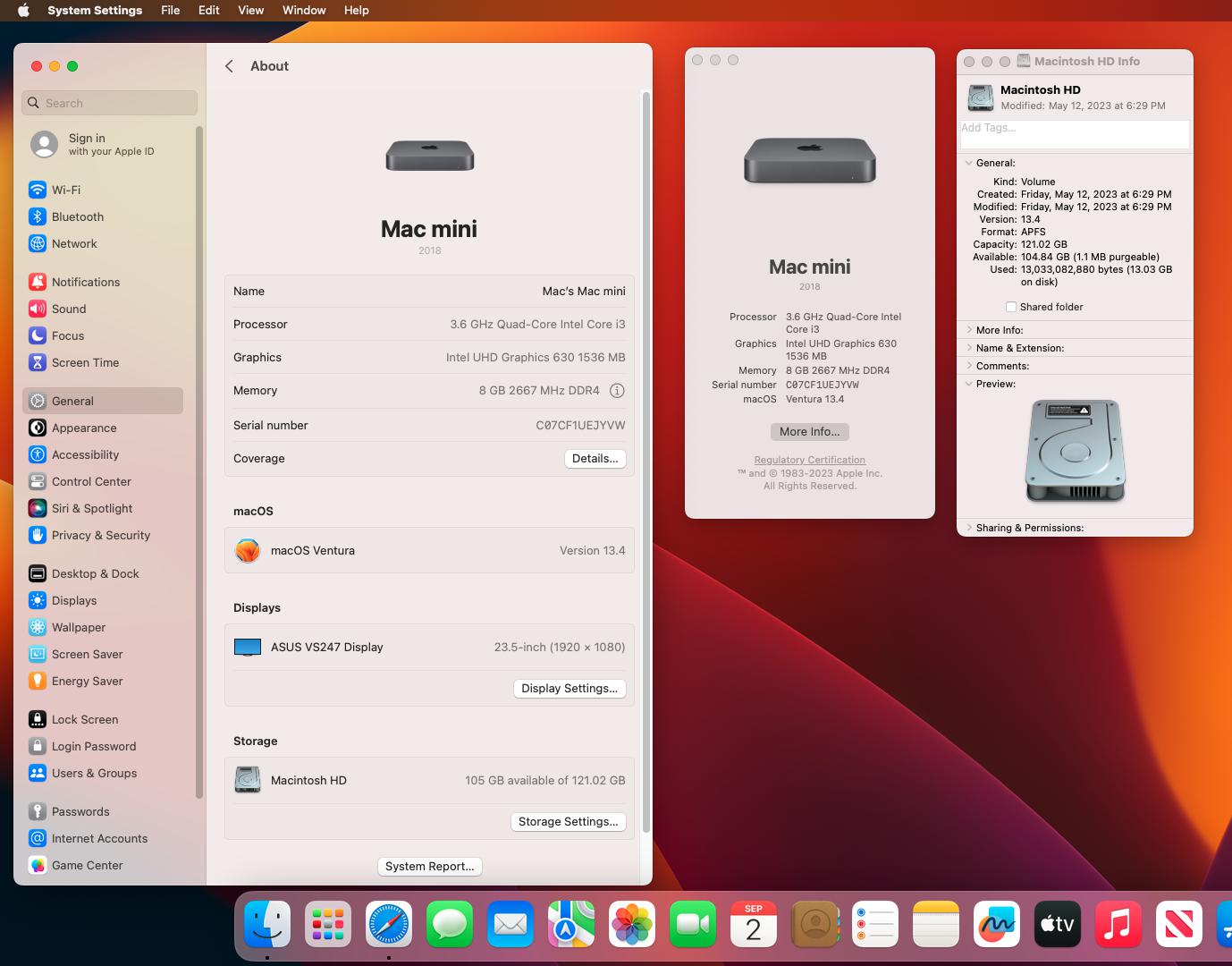Select General in the sidebar
This screenshot has width=1232, height=966.
[103, 401]
